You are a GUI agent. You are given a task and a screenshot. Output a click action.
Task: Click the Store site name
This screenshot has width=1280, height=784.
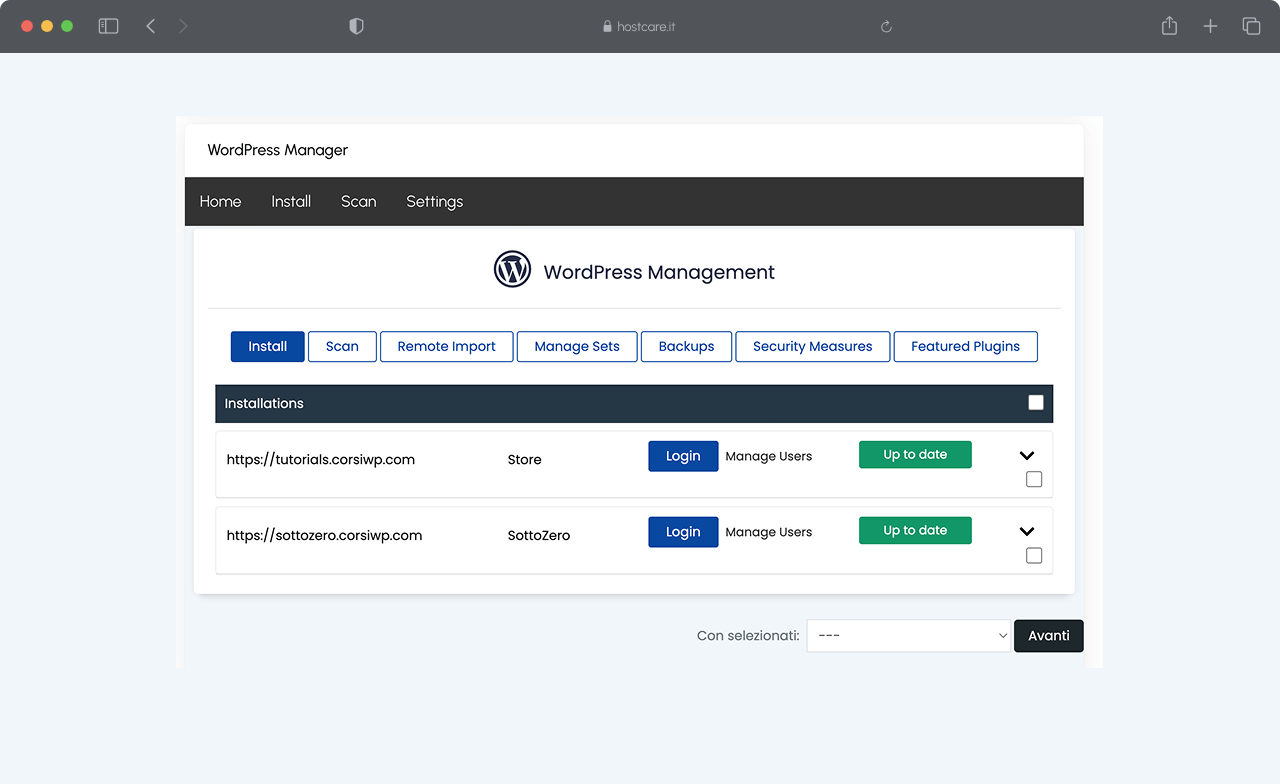pyautogui.click(x=525, y=460)
